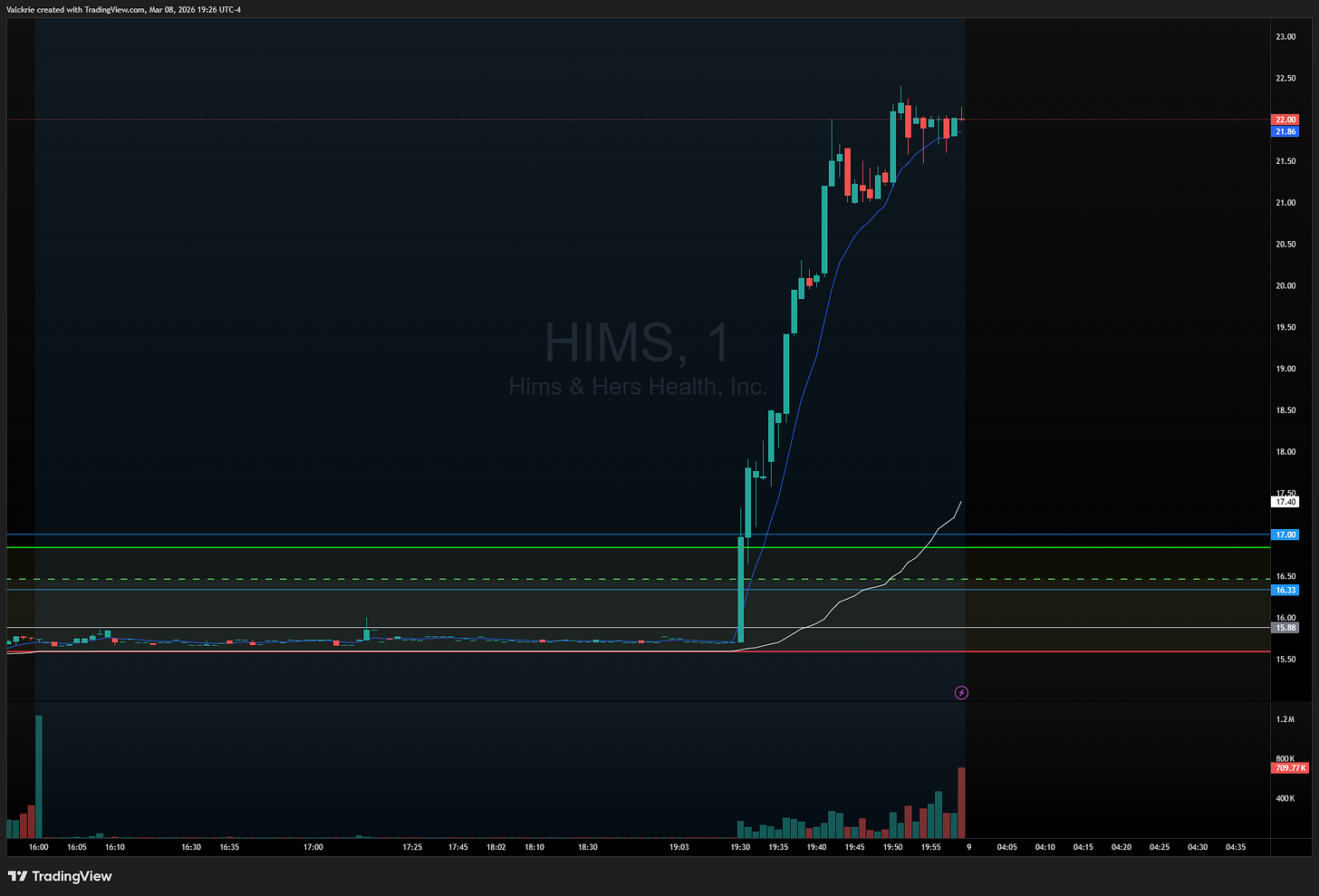
Task: Click the 19:03 time axis label
Action: [x=679, y=847]
